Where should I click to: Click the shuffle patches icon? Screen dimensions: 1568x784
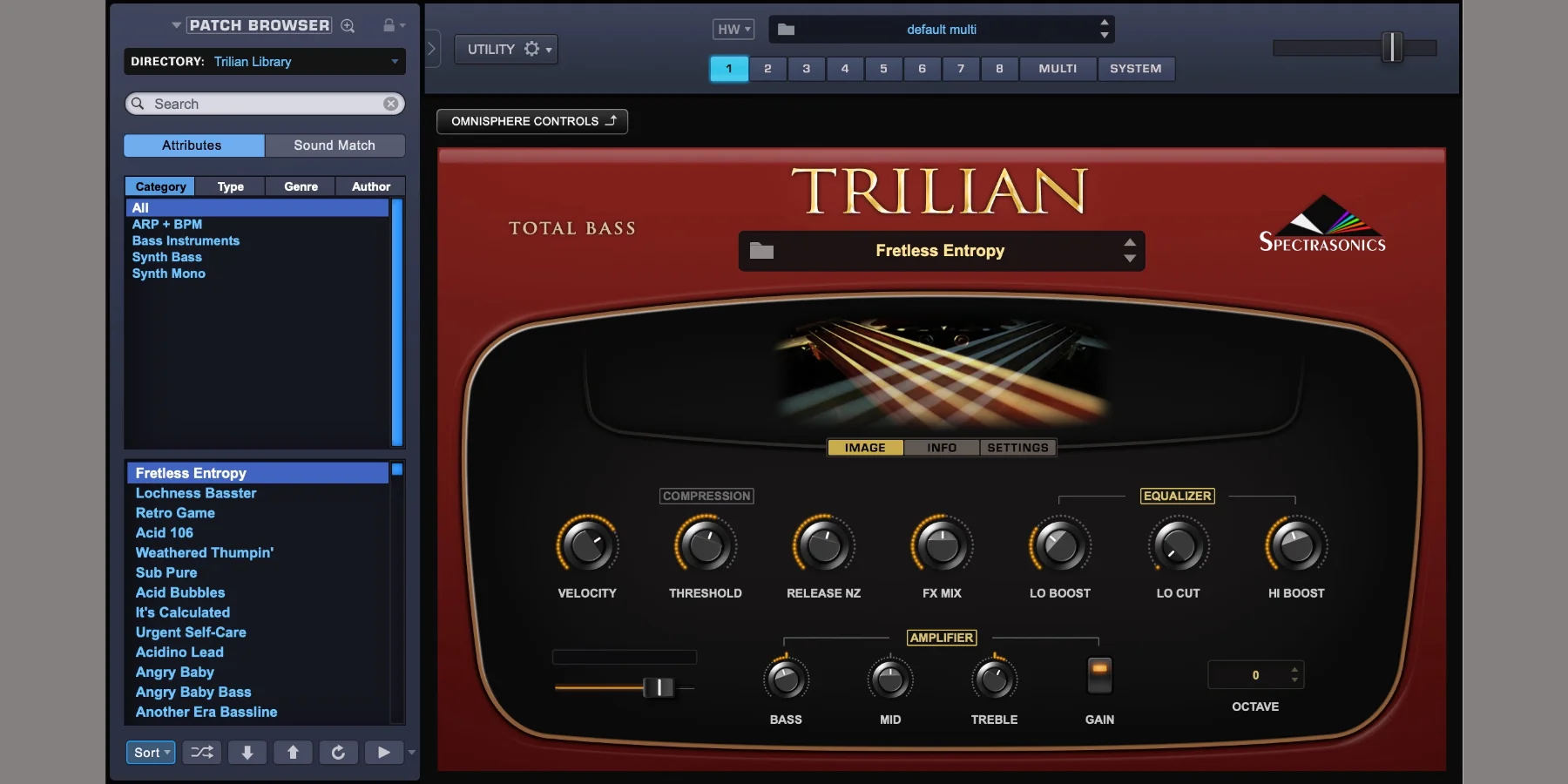202,753
